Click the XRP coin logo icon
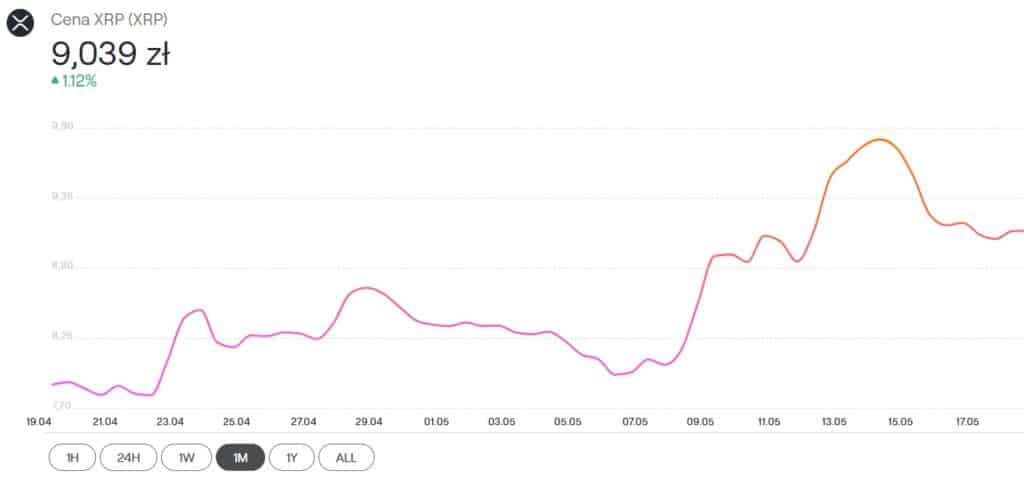 pyautogui.click(x=20, y=23)
